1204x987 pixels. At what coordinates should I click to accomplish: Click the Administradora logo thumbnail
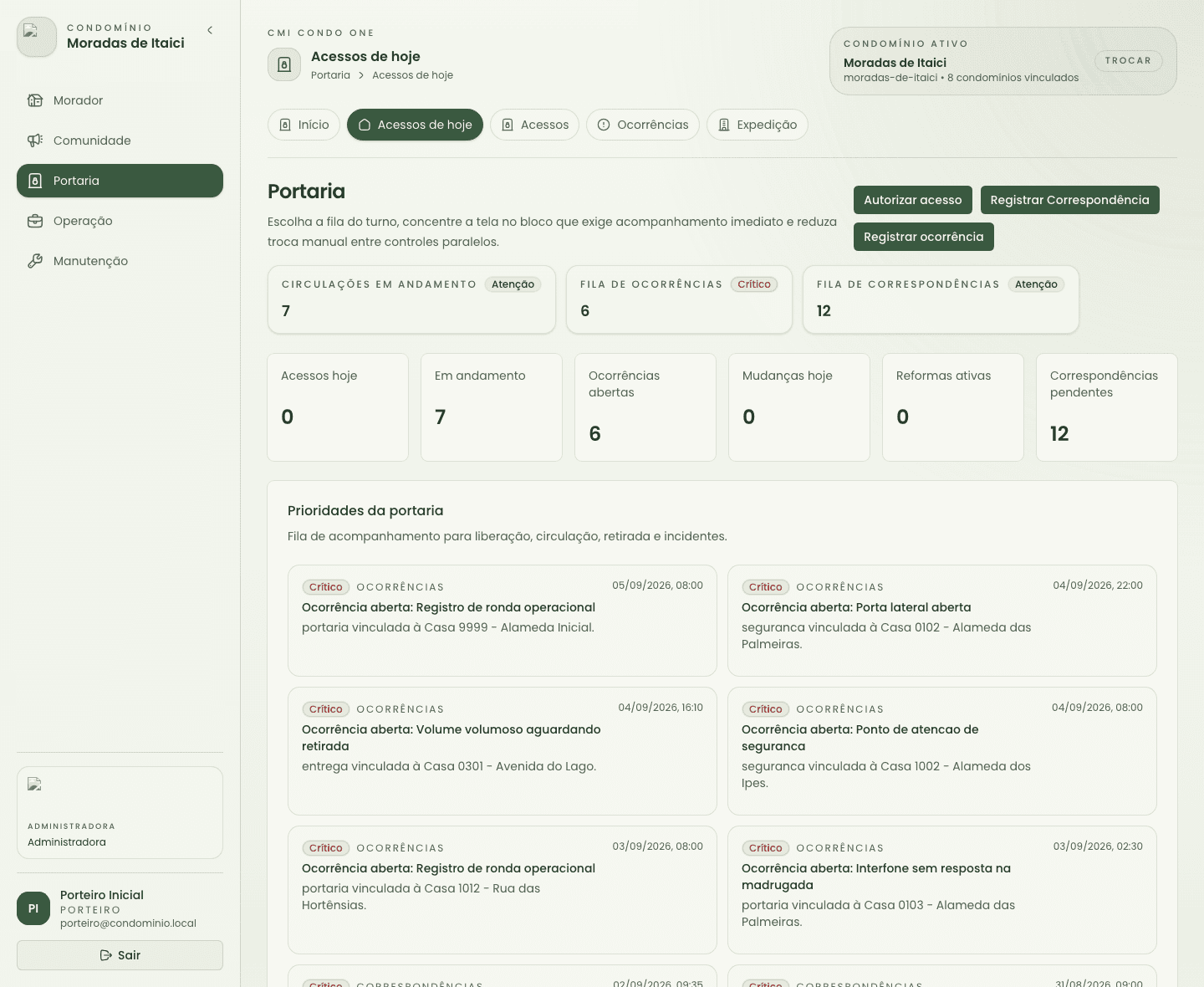pos(35,785)
